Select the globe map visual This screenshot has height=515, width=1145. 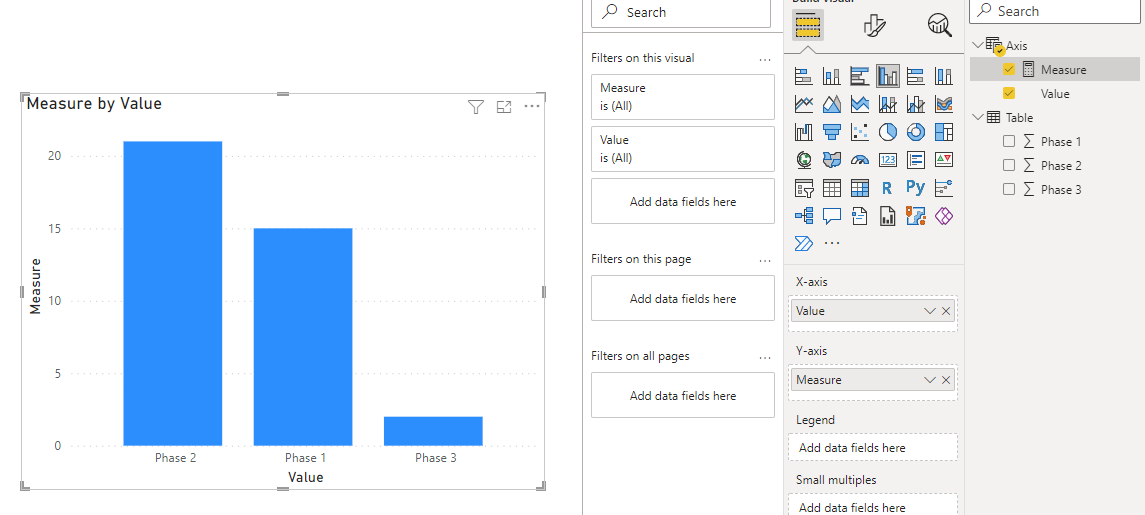803,160
